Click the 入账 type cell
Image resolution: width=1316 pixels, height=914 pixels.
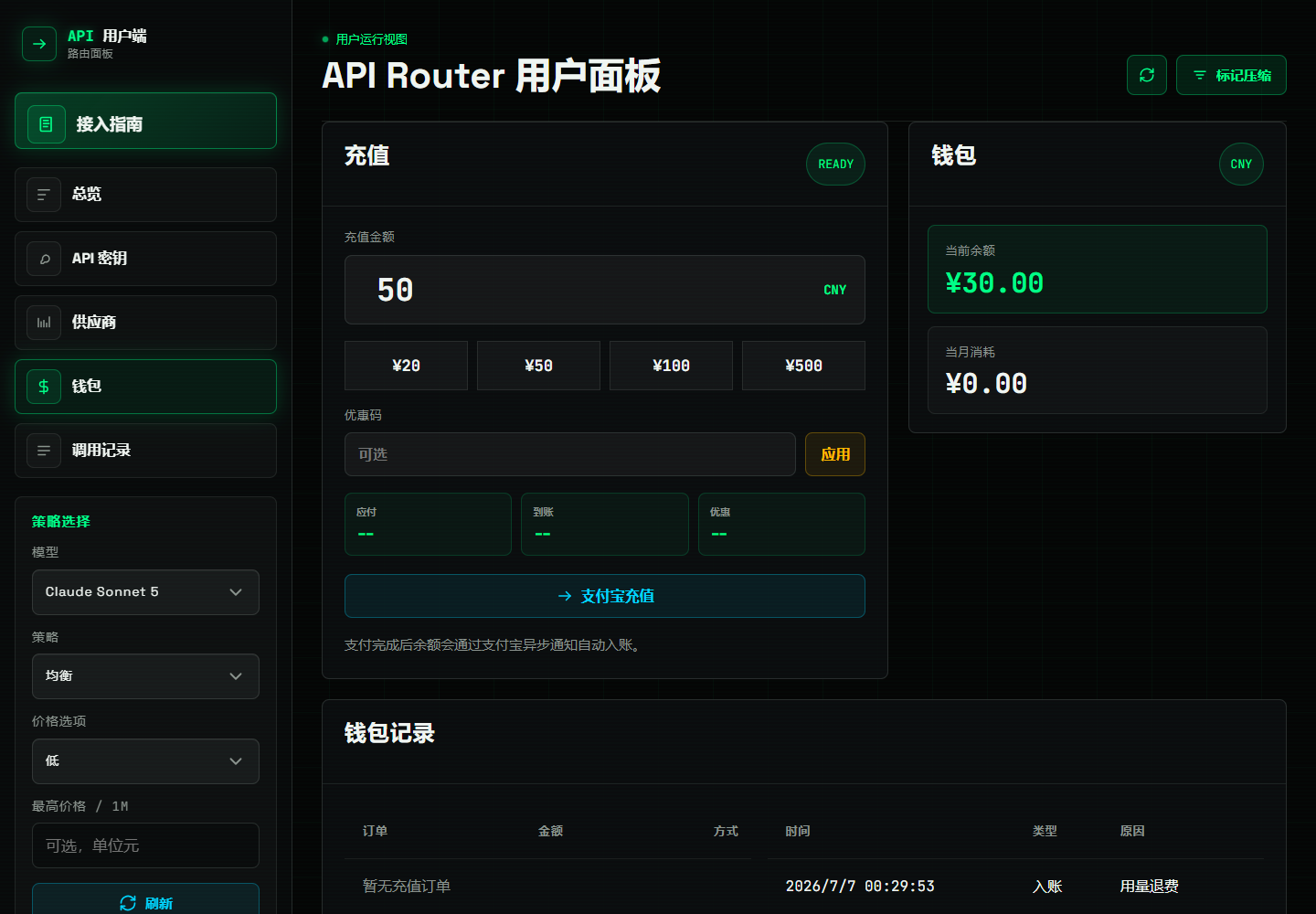pos(1047,887)
